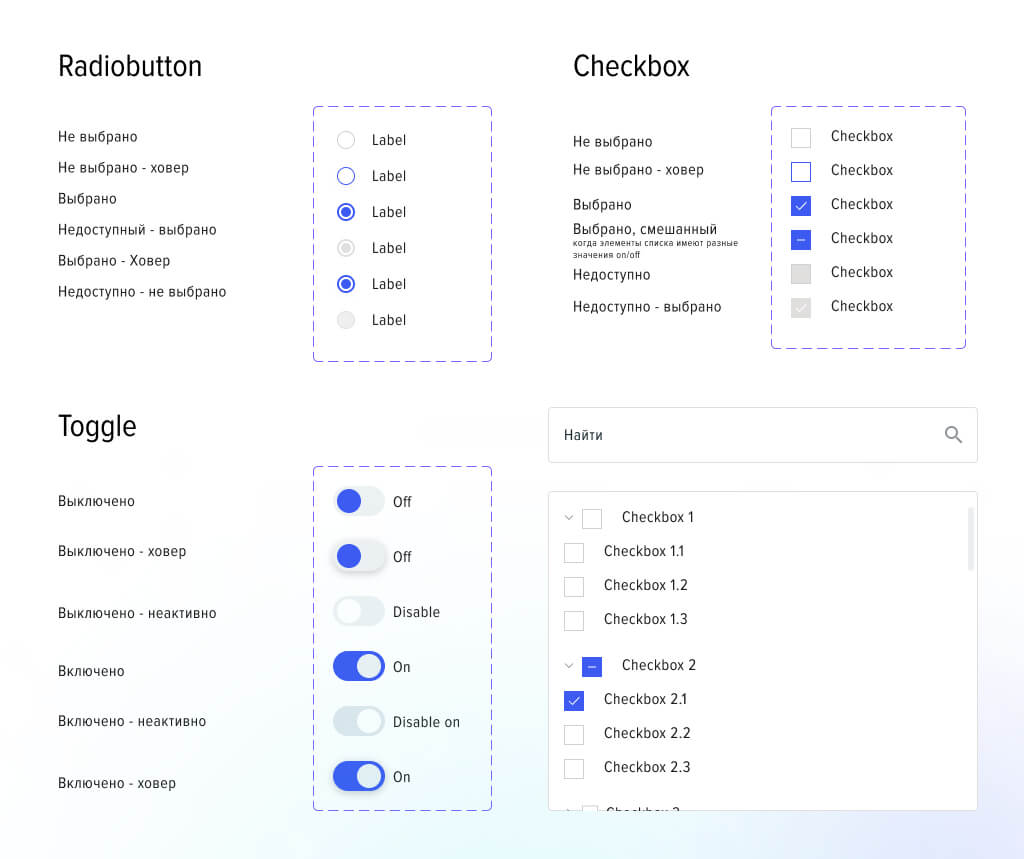
Task: Uncheck the blue checked Checkbox
Action: (800, 204)
